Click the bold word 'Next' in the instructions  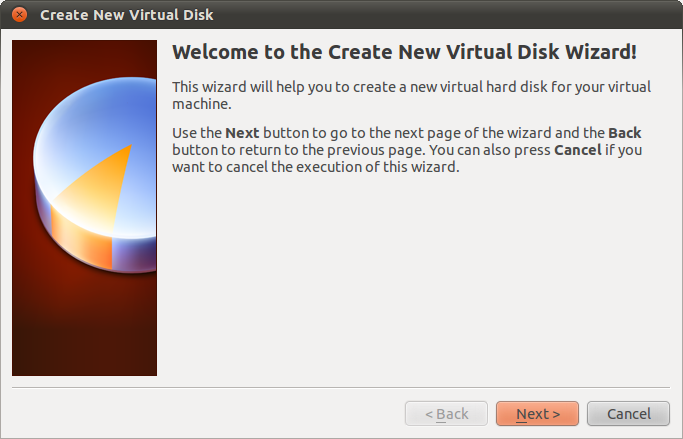pyautogui.click(x=242, y=132)
